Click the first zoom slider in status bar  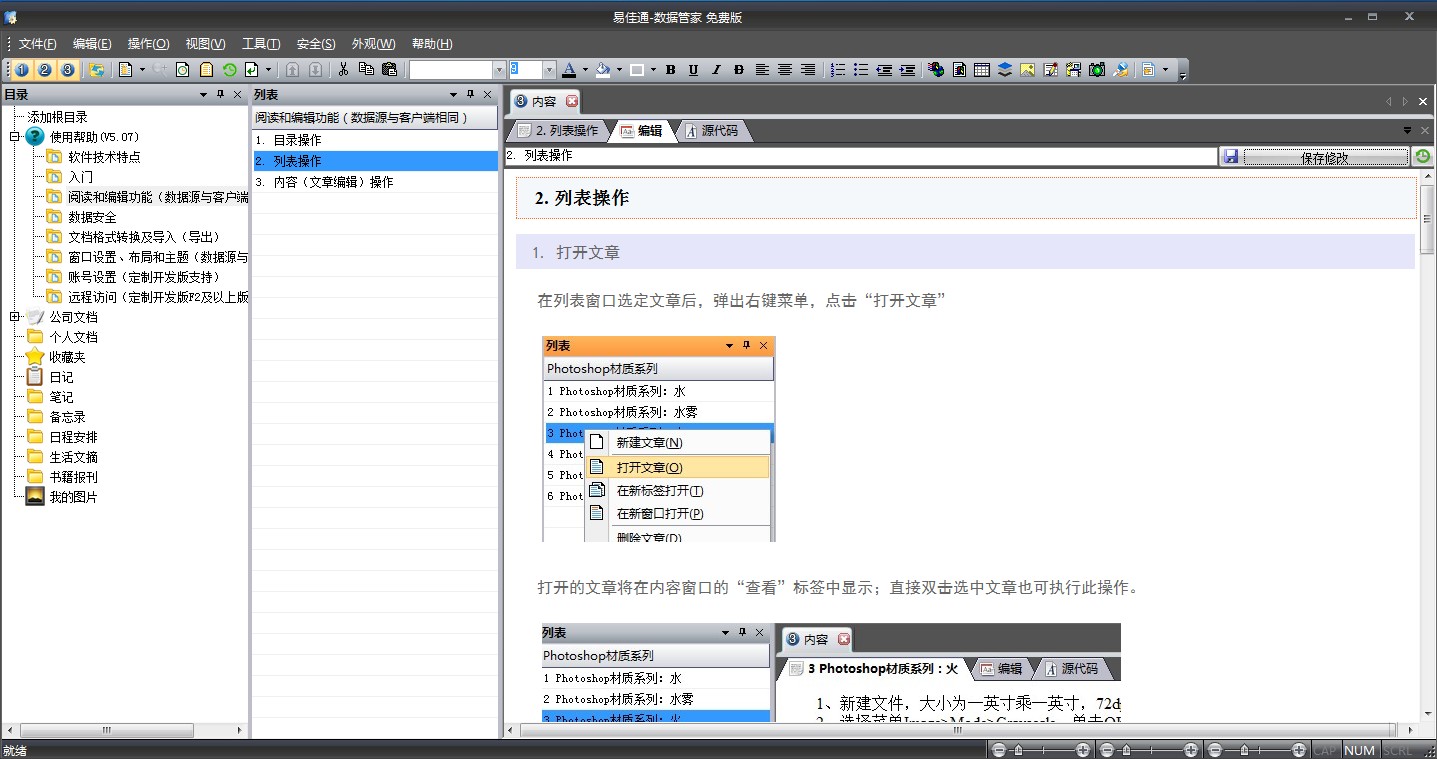point(1040,749)
